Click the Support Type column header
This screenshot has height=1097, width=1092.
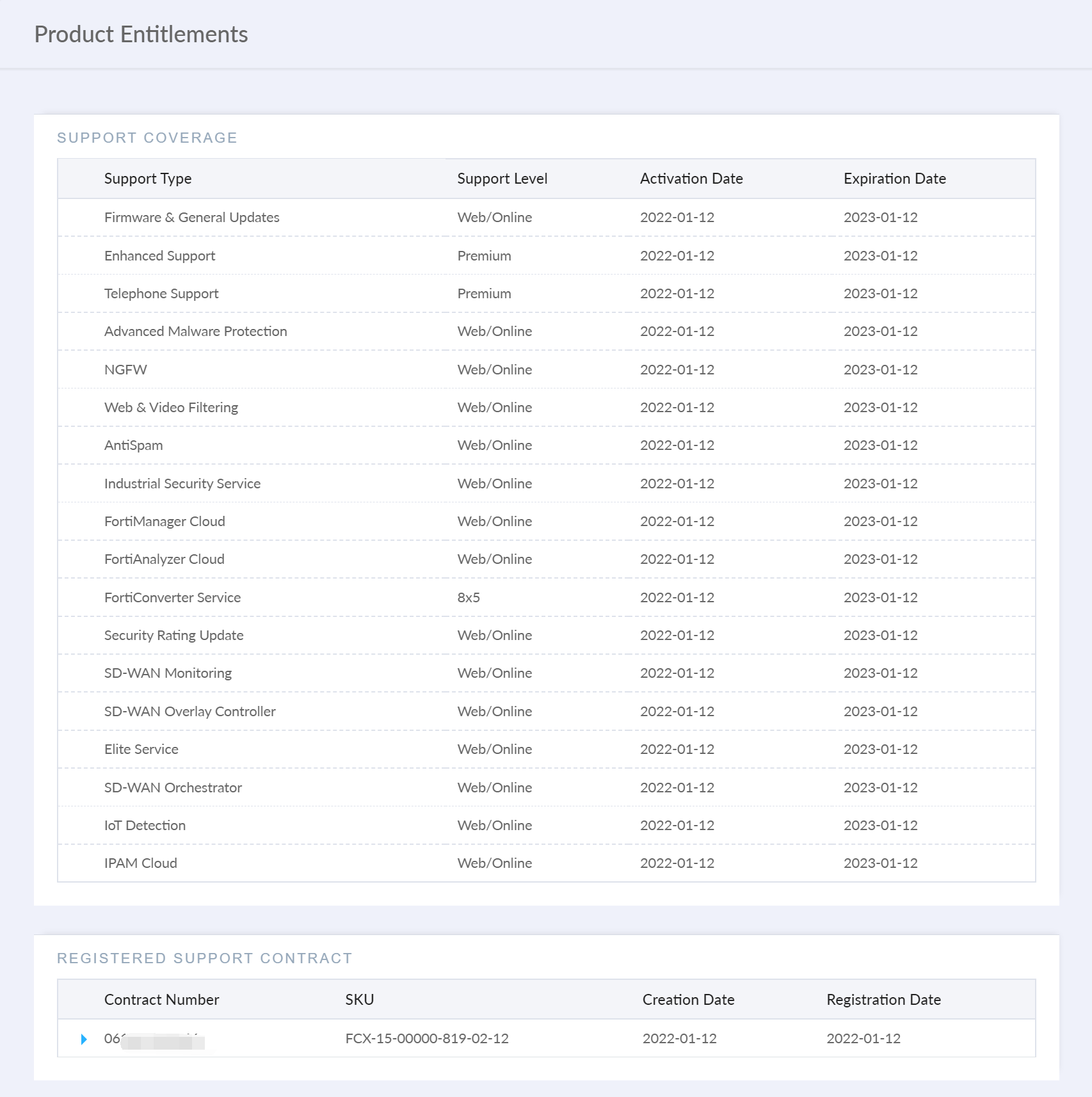pos(148,179)
